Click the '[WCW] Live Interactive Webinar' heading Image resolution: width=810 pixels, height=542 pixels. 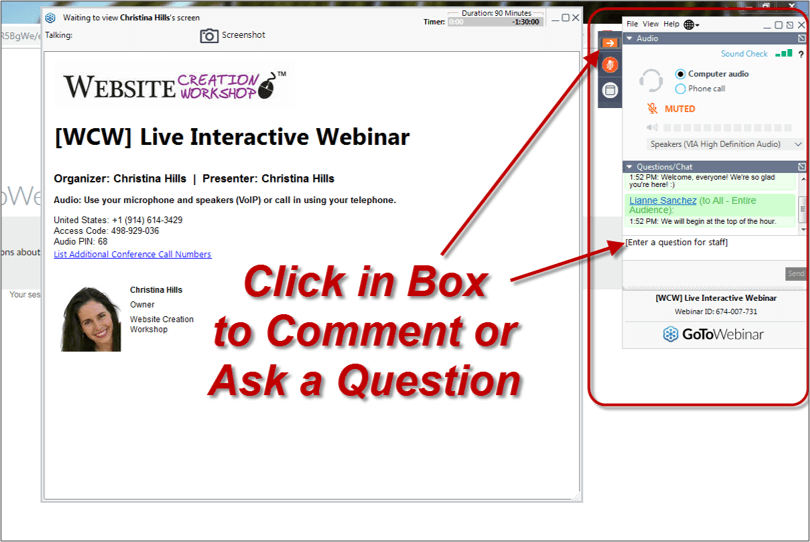point(232,137)
